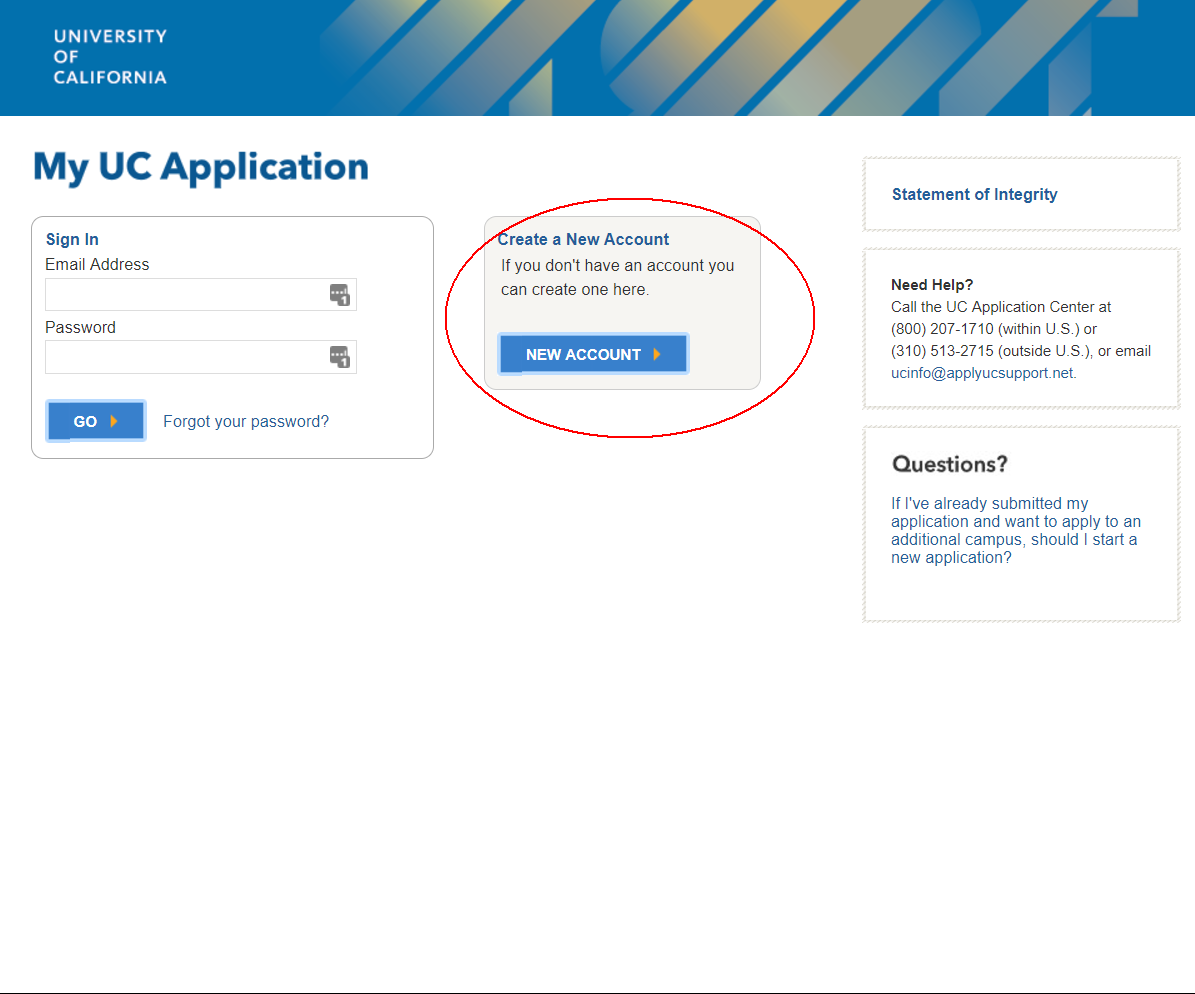Click the orange arrow inside the GO button
This screenshot has width=1195, height=994.
pyautogui.click(x=115, y=420)
